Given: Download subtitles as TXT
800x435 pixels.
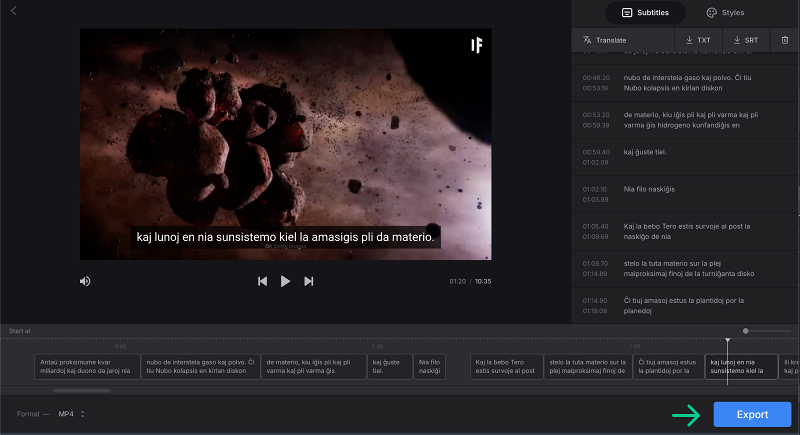Looking at the screenshot, I should [x=698, y=40].
